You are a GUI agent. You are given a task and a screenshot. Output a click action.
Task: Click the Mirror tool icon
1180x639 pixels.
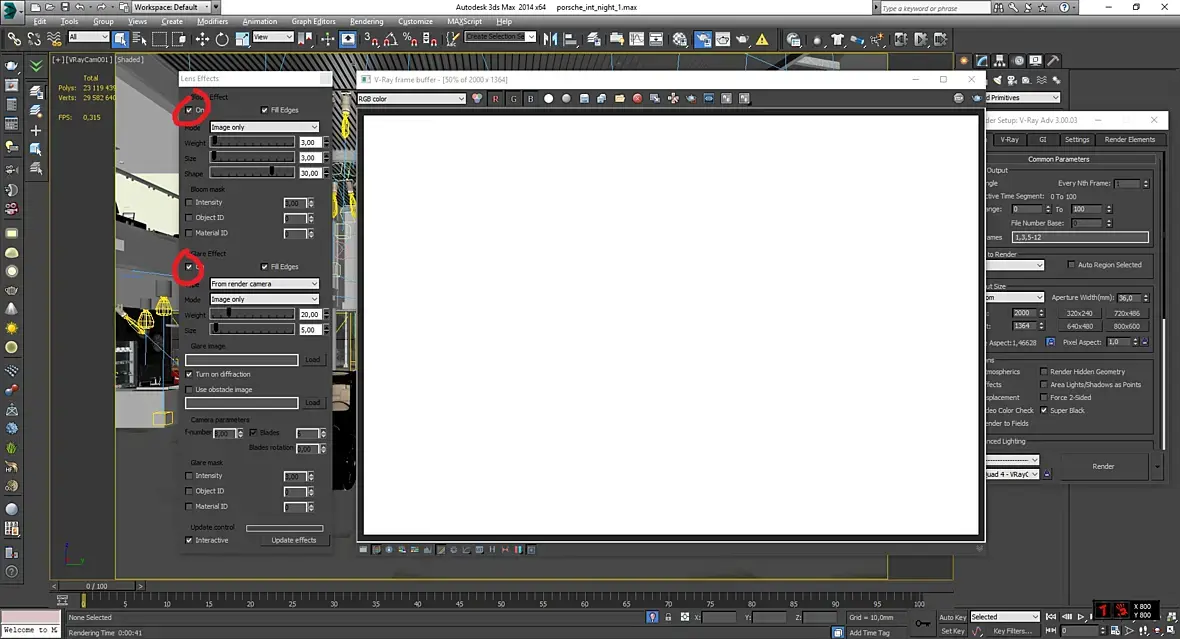pyautogui.click(x=551, y=39)
